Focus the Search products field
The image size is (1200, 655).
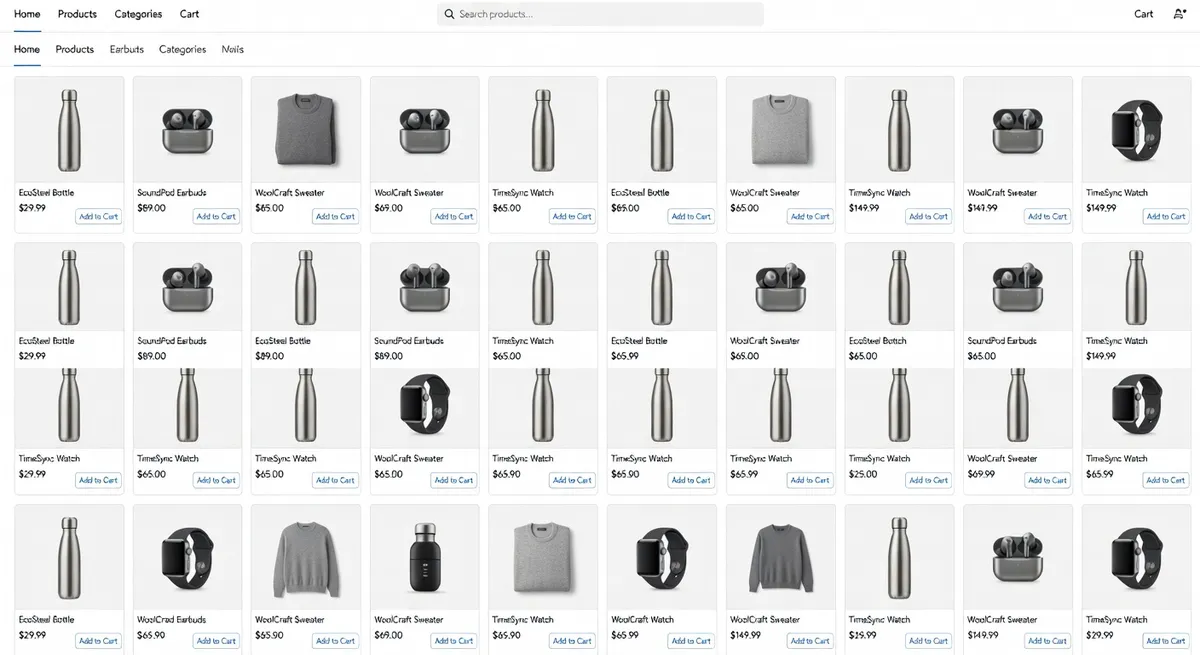(600, 14)
